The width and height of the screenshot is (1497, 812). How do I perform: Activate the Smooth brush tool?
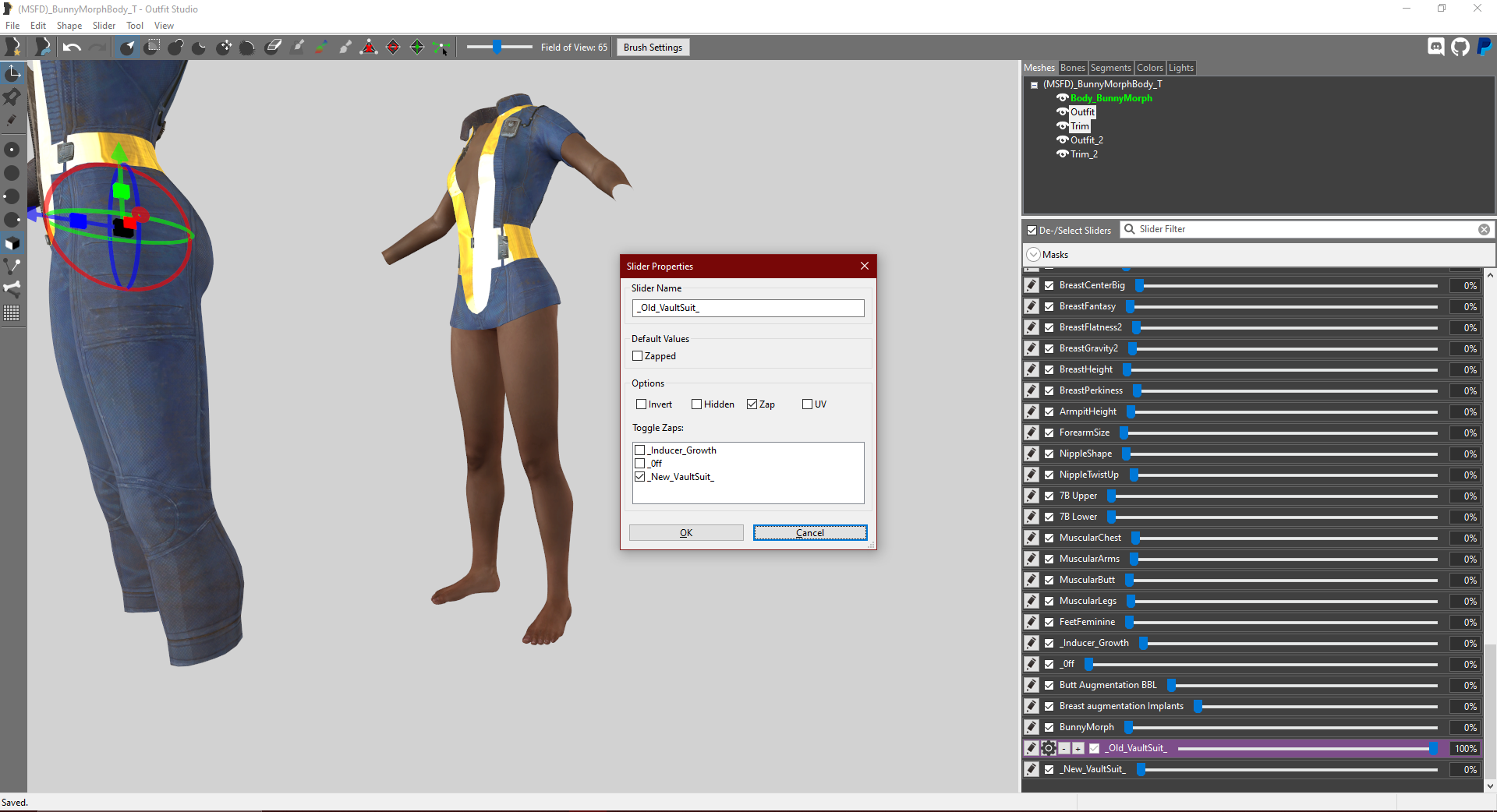(x=248, y=48)
